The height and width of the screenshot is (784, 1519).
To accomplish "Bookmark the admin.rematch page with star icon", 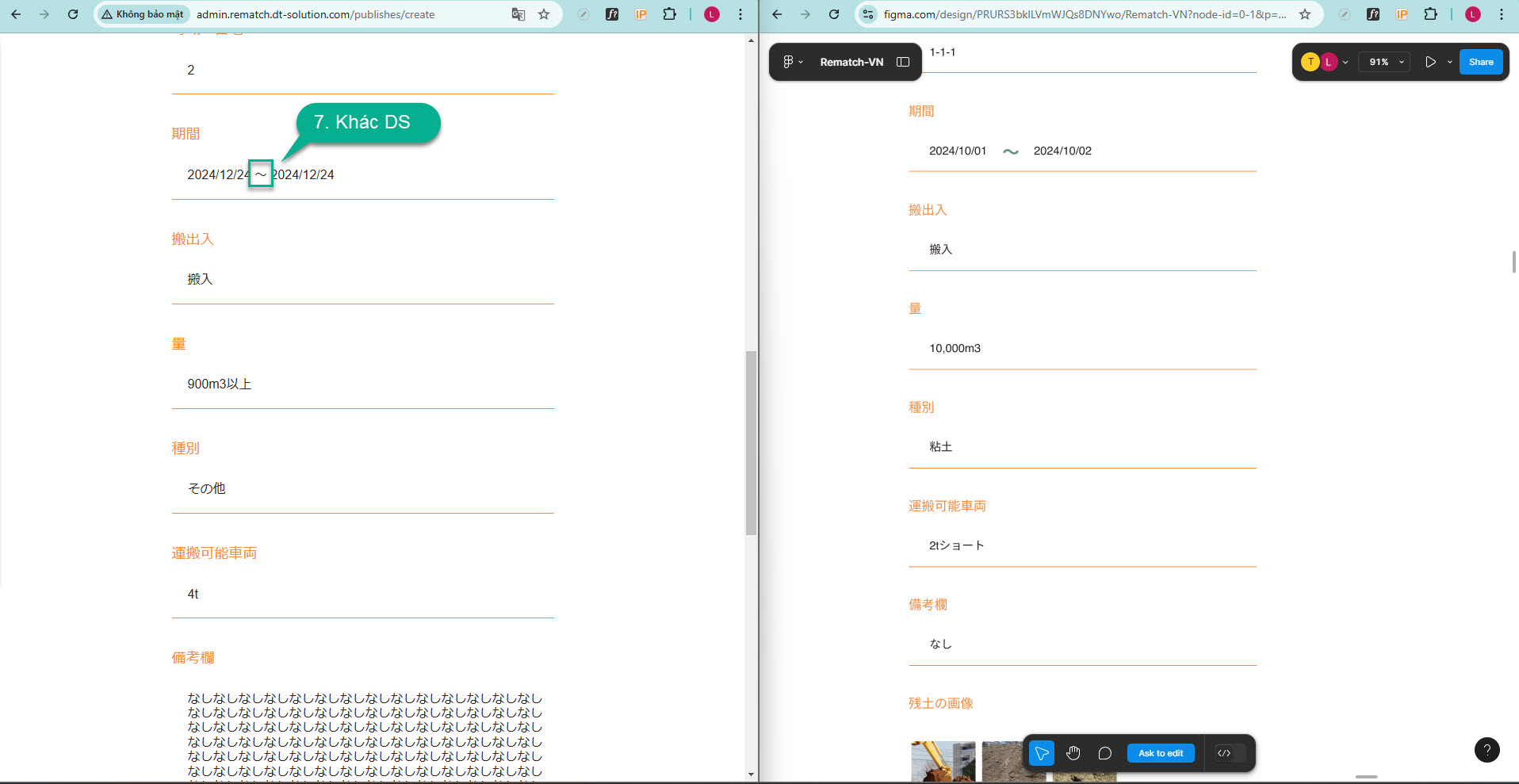I will coord(544,14).
